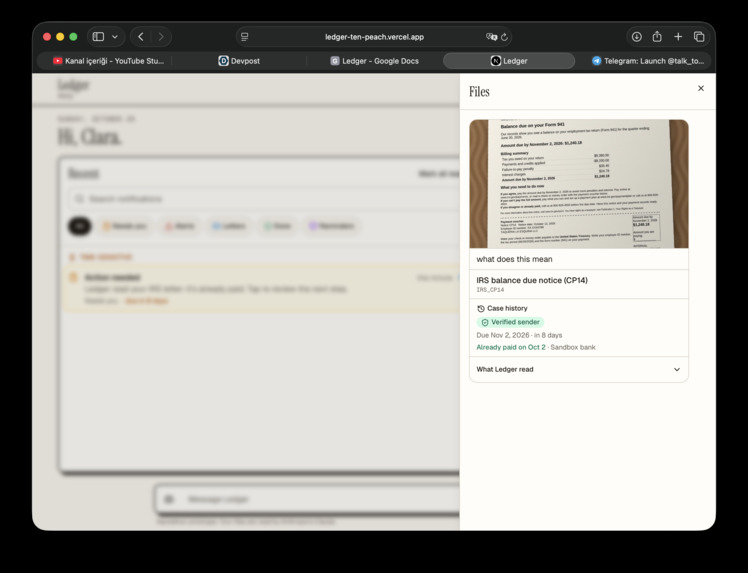Close the Files panel with X

pos(701,88)
